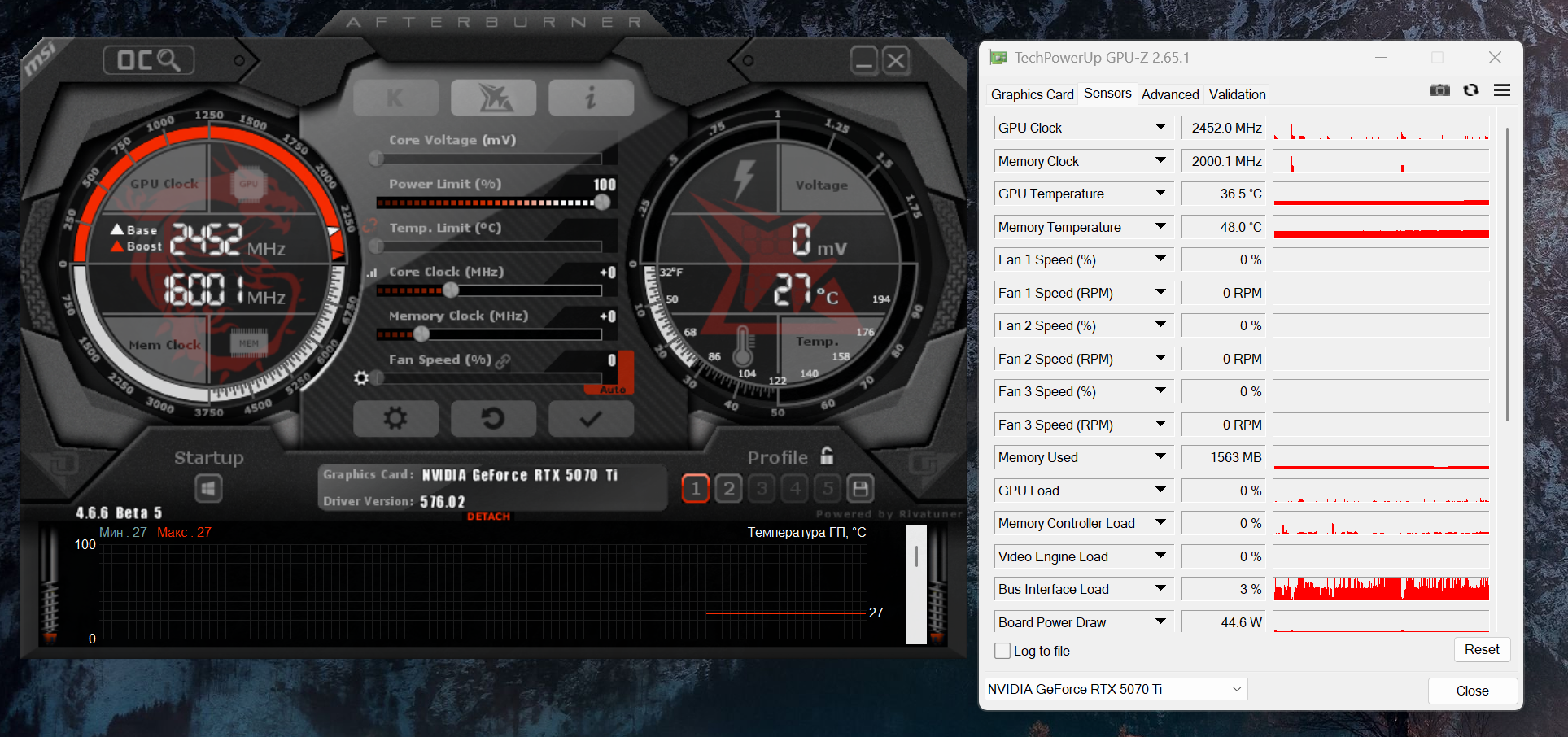1568x737 pixels.
Task: Click the Close button in GPU-Z
Action: pyautogui.click(x=1472, y=691)
